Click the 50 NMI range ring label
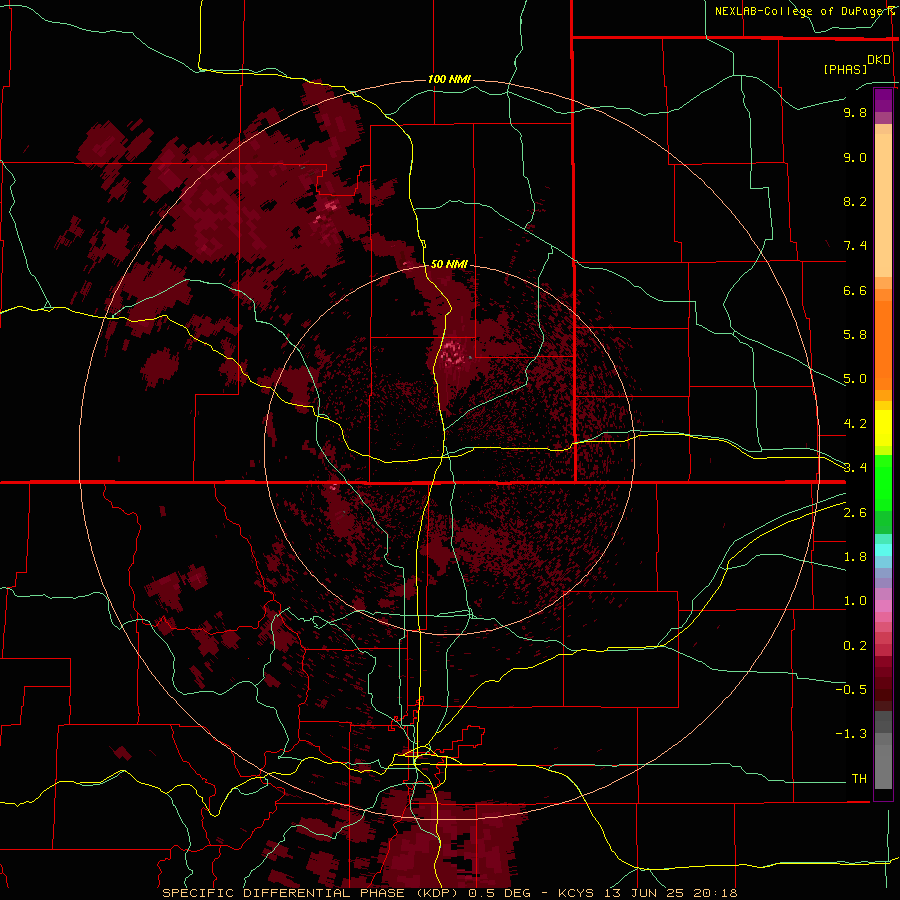The width and height of the screenshot is (900, 900). click(x=449, y=264)
